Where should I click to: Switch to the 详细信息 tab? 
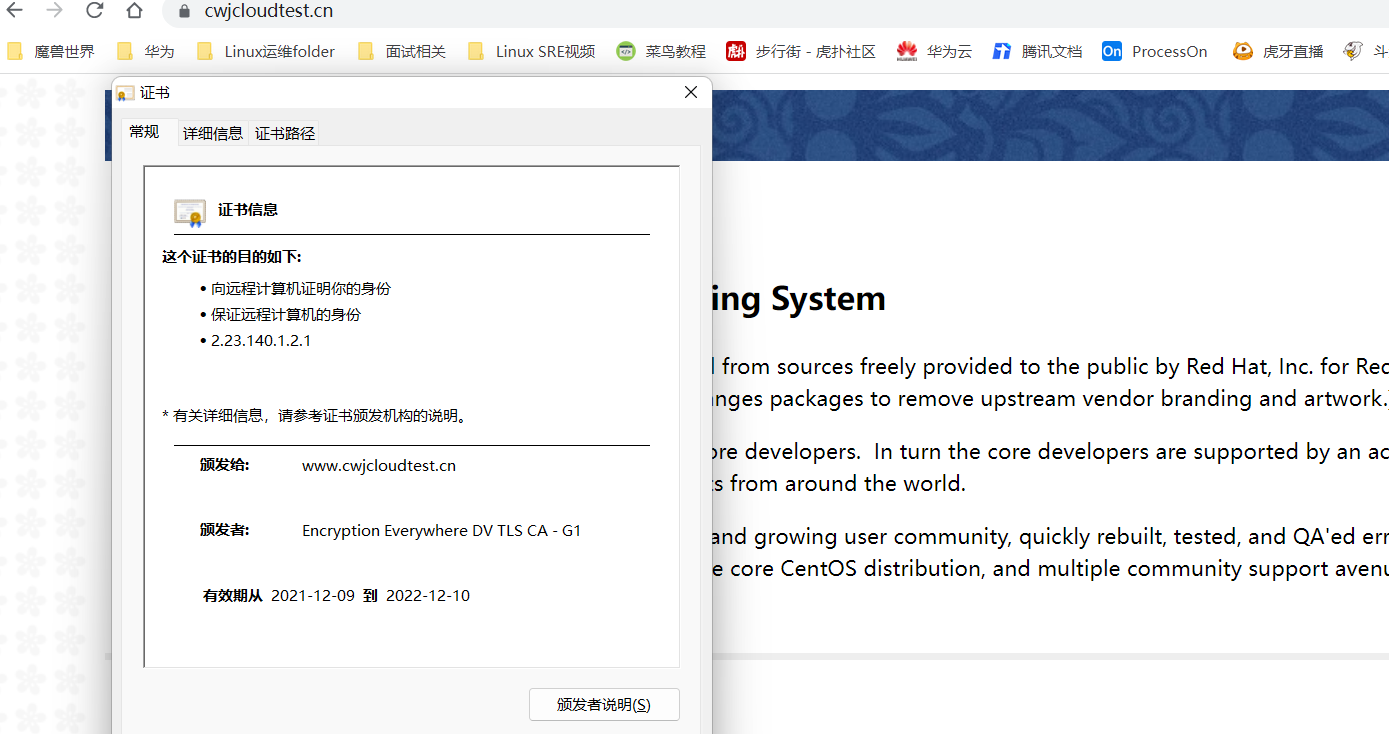point(213,133)
